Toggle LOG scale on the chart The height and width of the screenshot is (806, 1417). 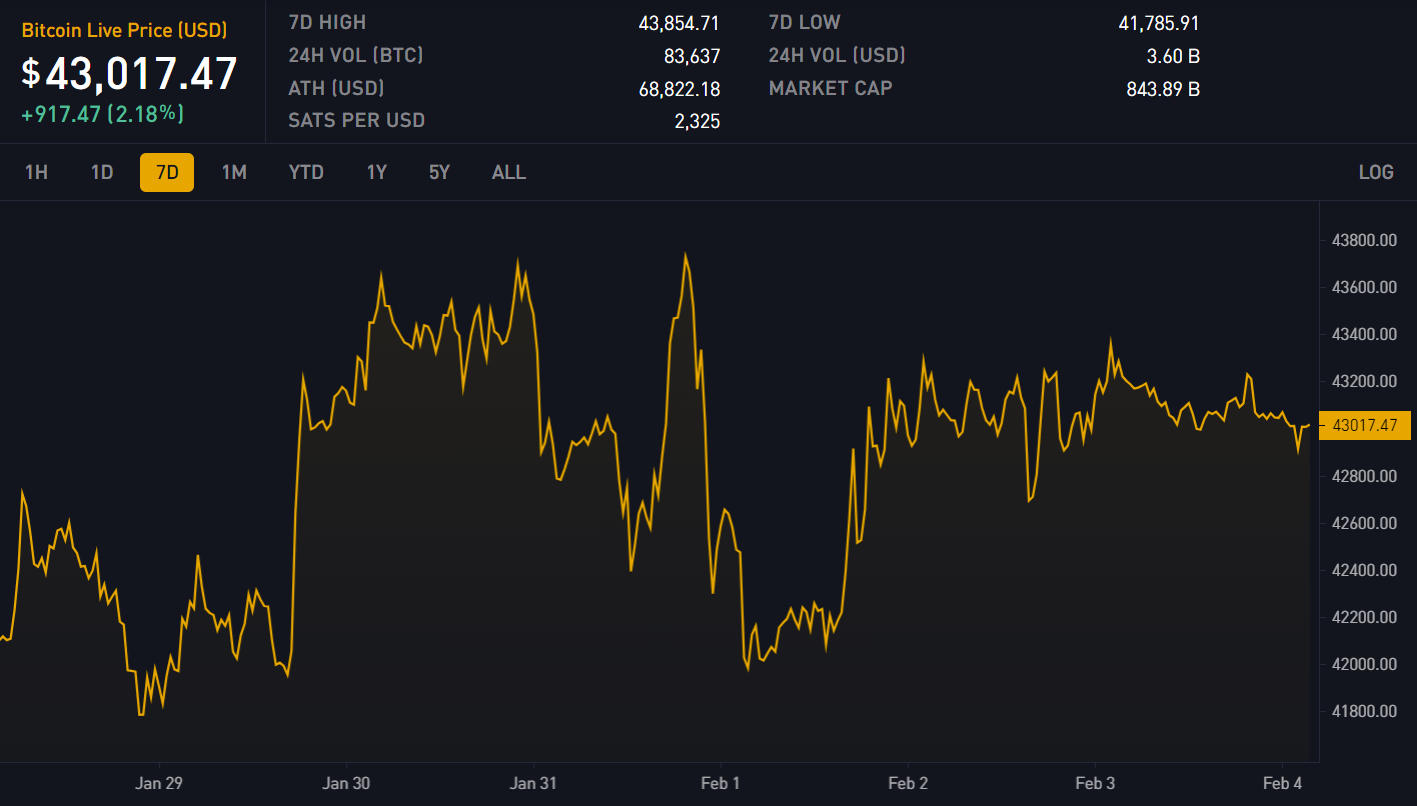pos(1376,172)
